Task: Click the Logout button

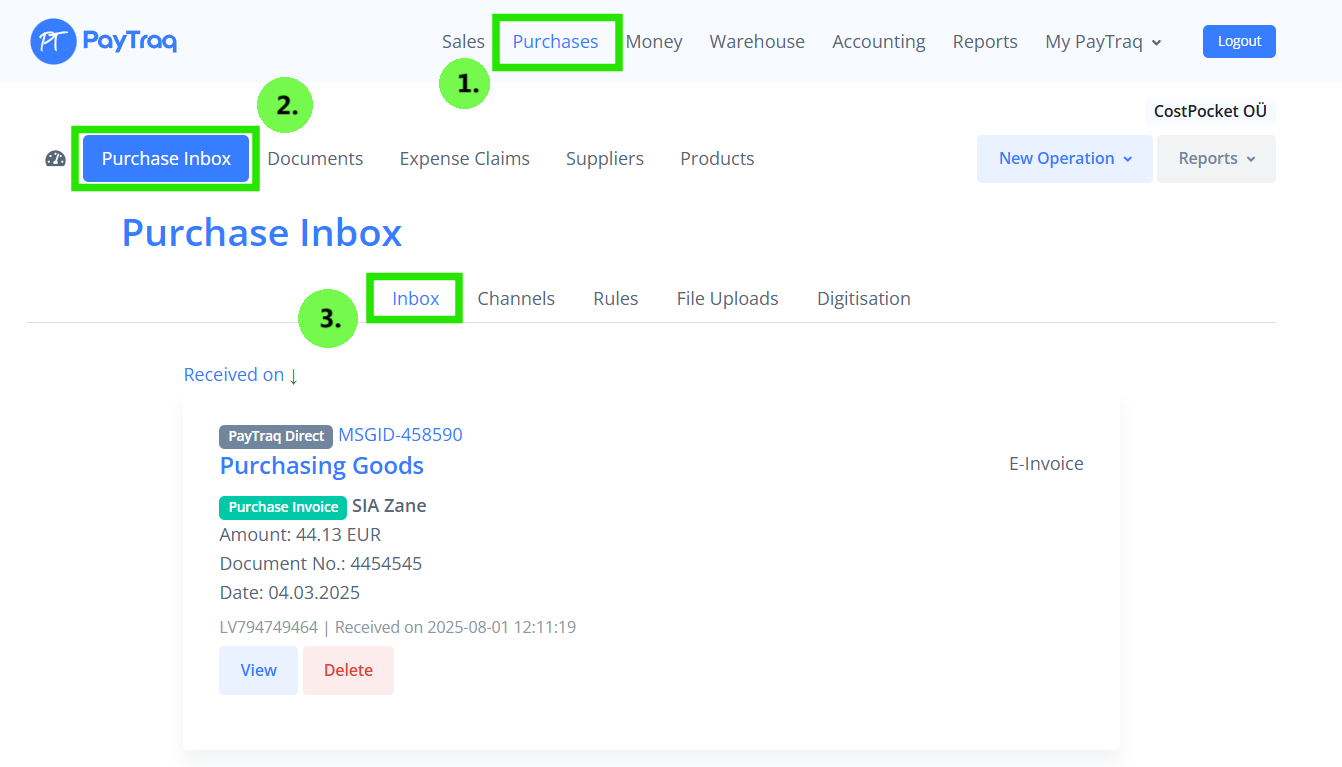Action: coord(1239,41)
